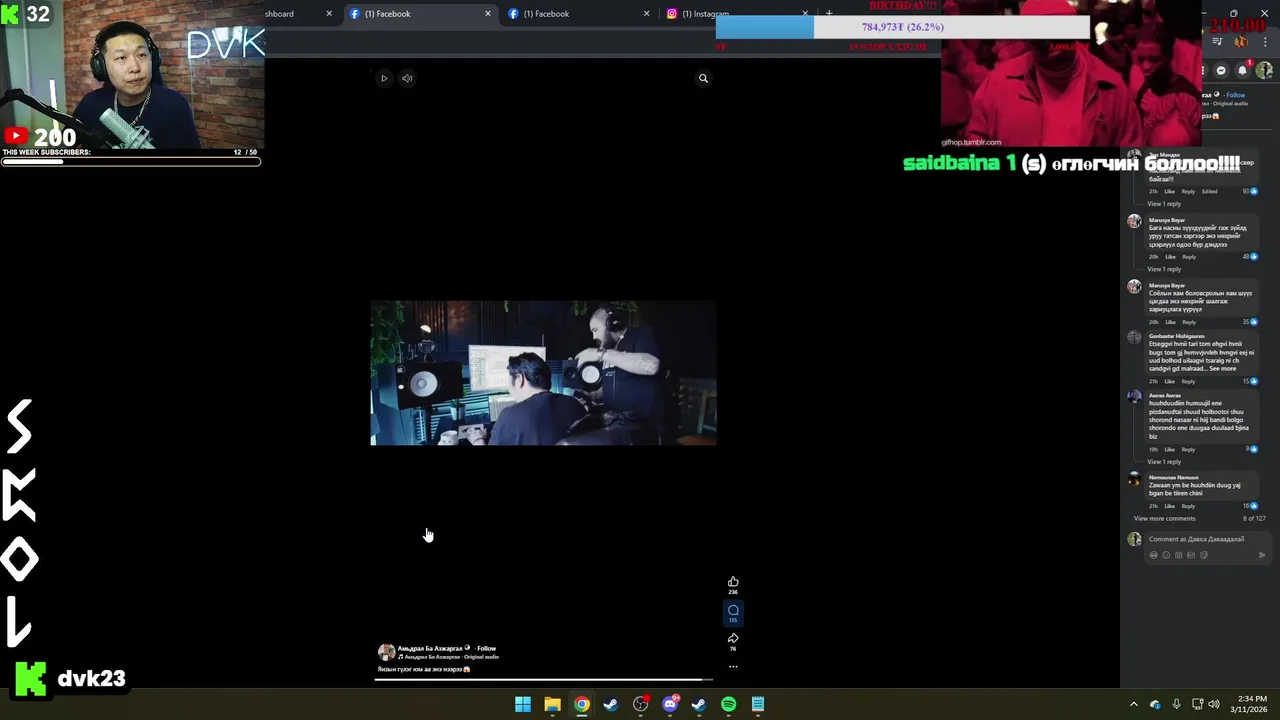The width and height of the screenshot is (1280, 720).
Task: Reply to Namuunaa Namuun's comment
Action: pyautogui.click(x=1189, y=506)
